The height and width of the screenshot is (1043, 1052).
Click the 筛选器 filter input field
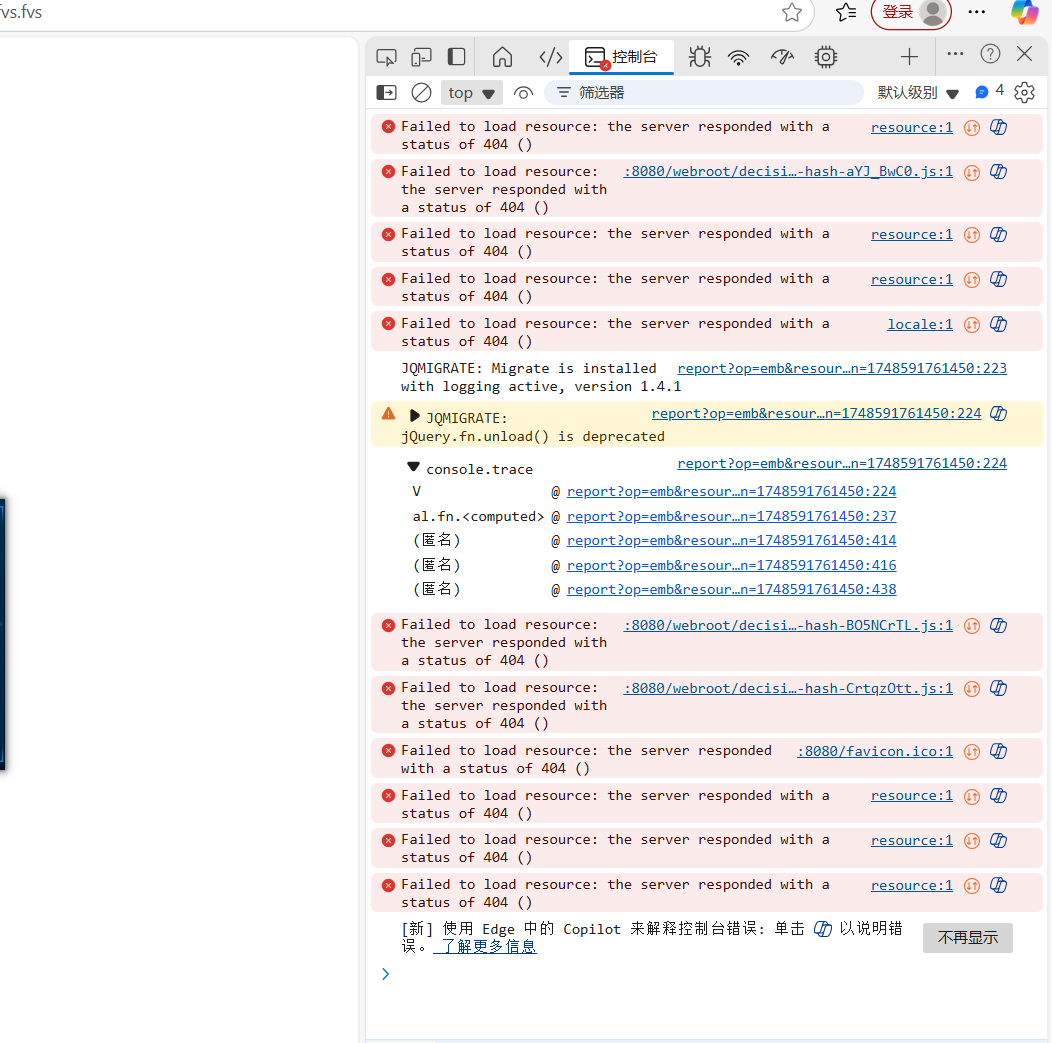pos(710,93)
